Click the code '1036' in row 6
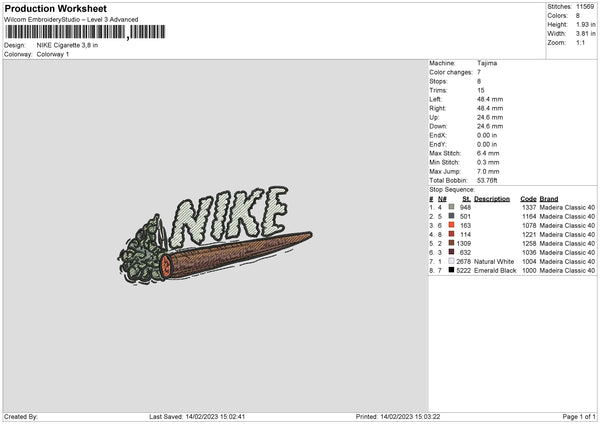This screenshot has height=424, width=600. tap(529, 253)
